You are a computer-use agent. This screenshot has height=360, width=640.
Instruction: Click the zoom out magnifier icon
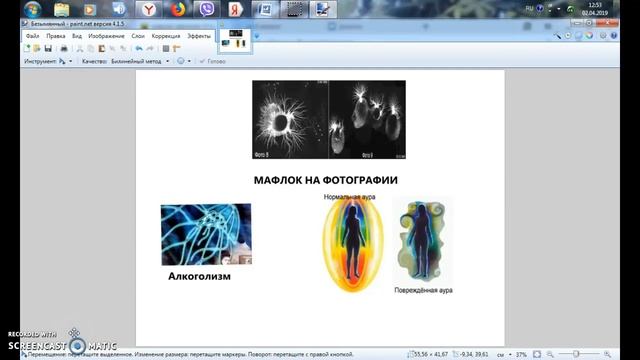(x=550, y=354)
